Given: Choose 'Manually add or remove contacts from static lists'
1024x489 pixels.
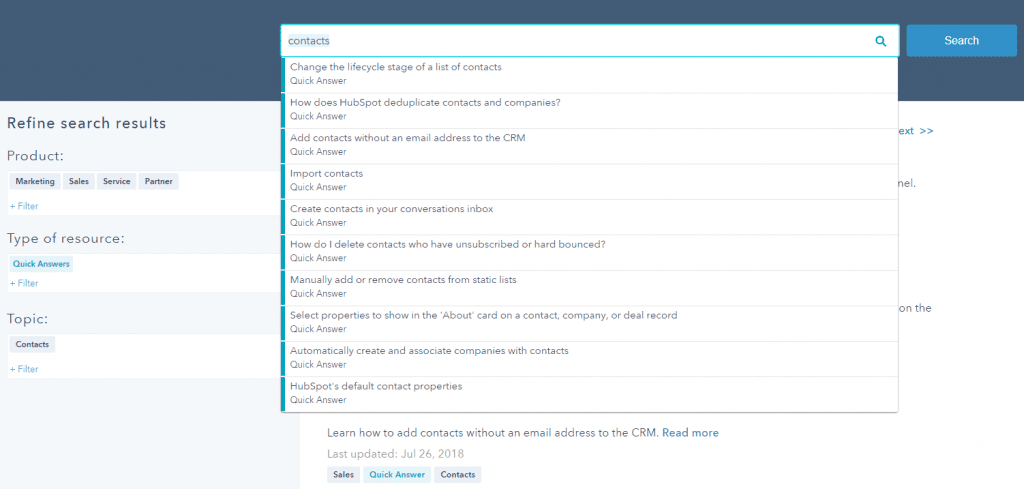Looking at the screenshot, I should pos(590,287).
